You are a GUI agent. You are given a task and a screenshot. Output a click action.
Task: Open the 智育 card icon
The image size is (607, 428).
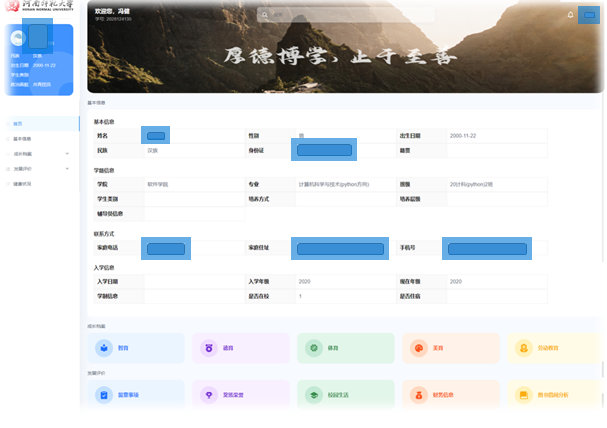pyautogui.click(x=104, y=348)
